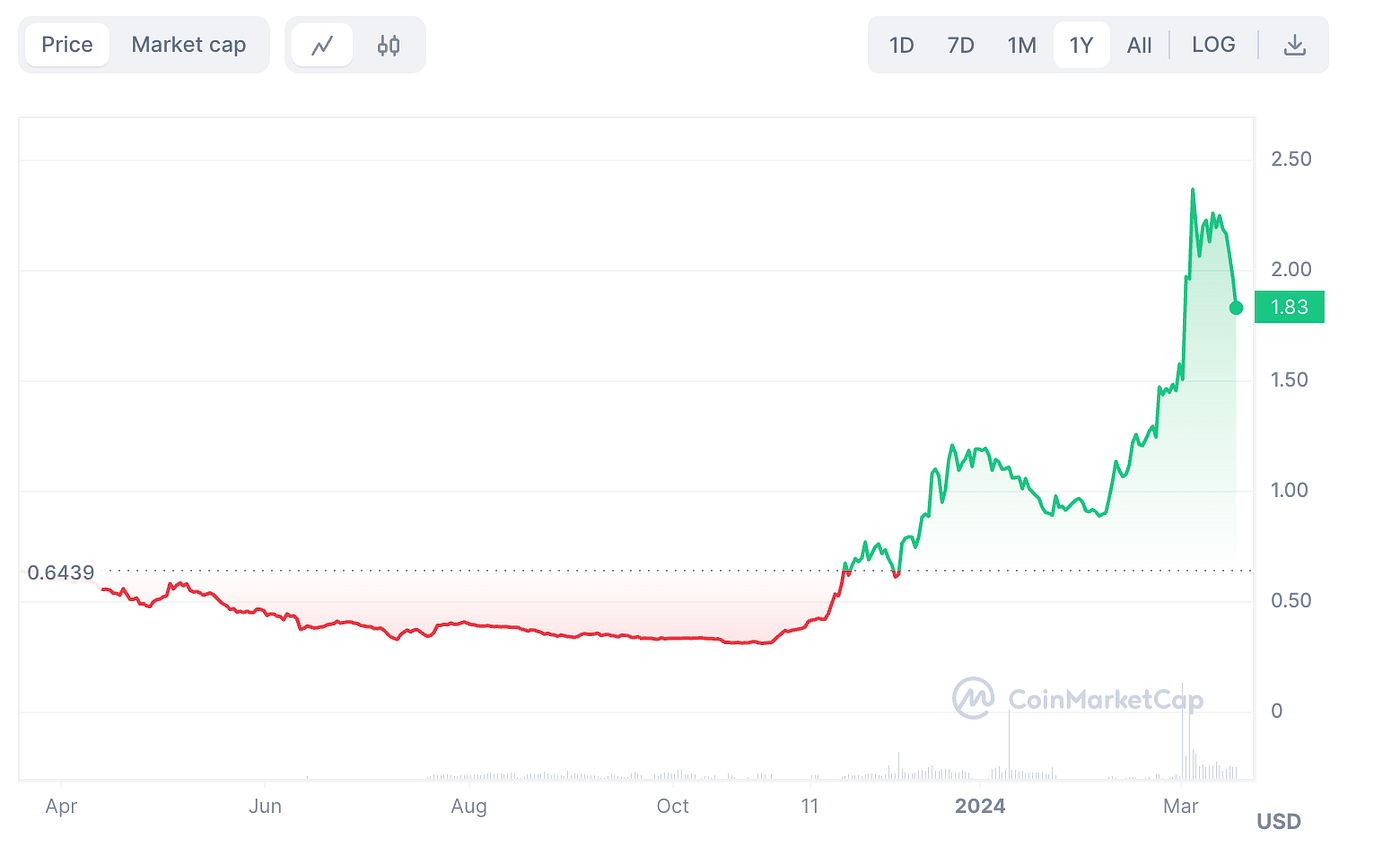Click the 1.00 y-axis label
The width and height of the screenshot is (1400, 863).
point(1291,490)
